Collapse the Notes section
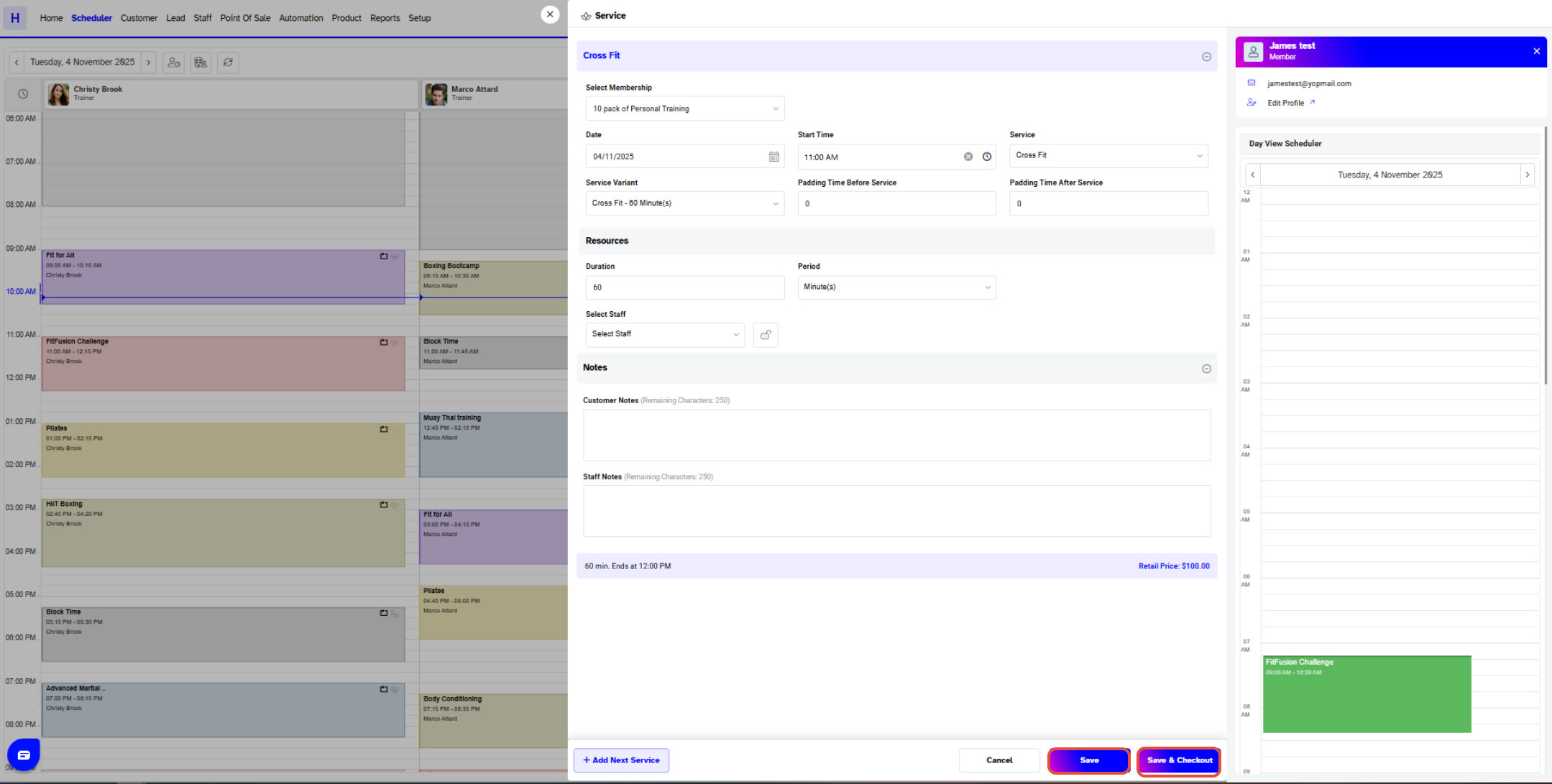The width and height of the screenshot is (1552, 784). [x=1206, y=369]
